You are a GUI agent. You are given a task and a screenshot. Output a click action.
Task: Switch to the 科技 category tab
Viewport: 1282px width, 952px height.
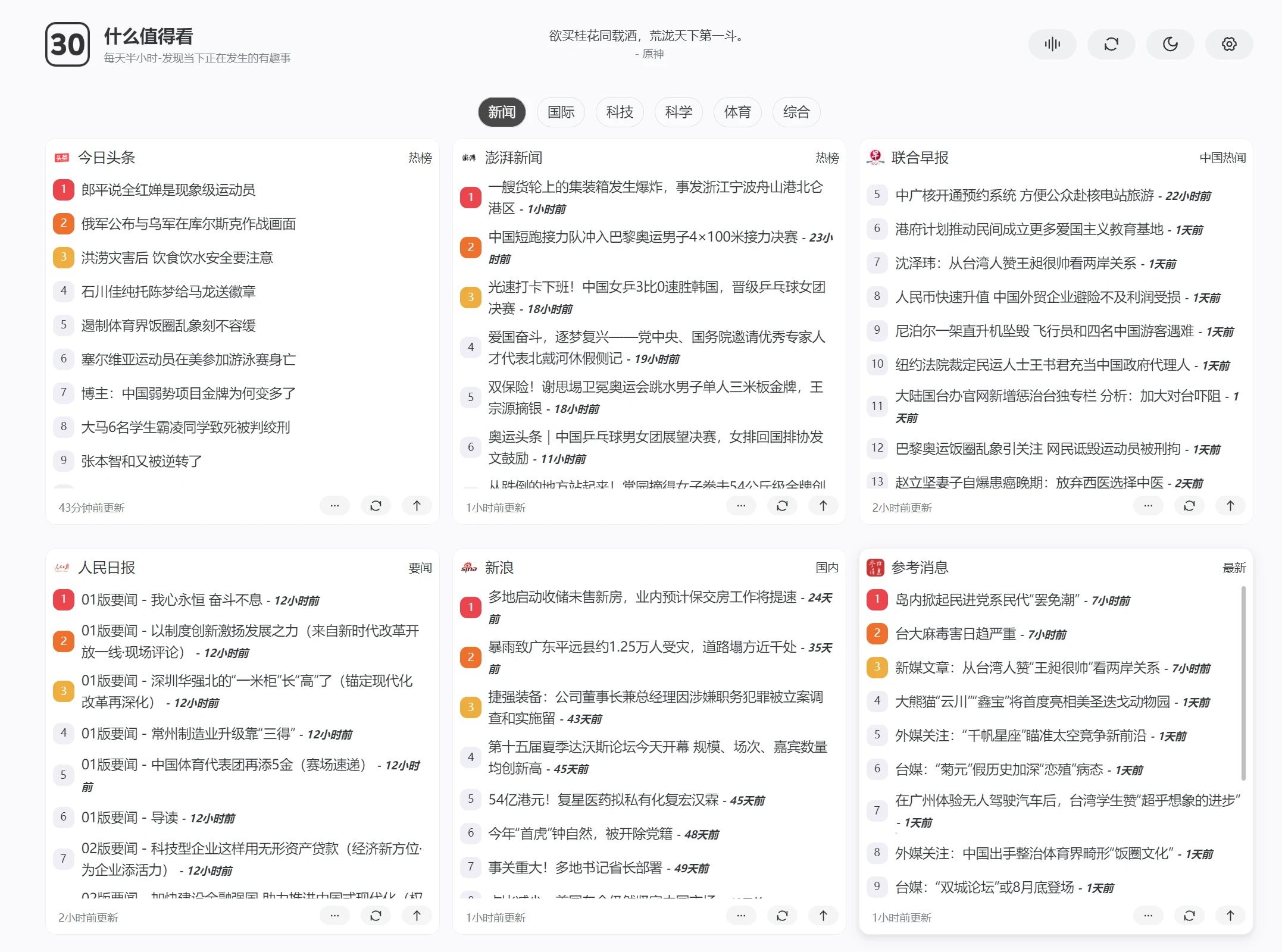coord(619,112)
